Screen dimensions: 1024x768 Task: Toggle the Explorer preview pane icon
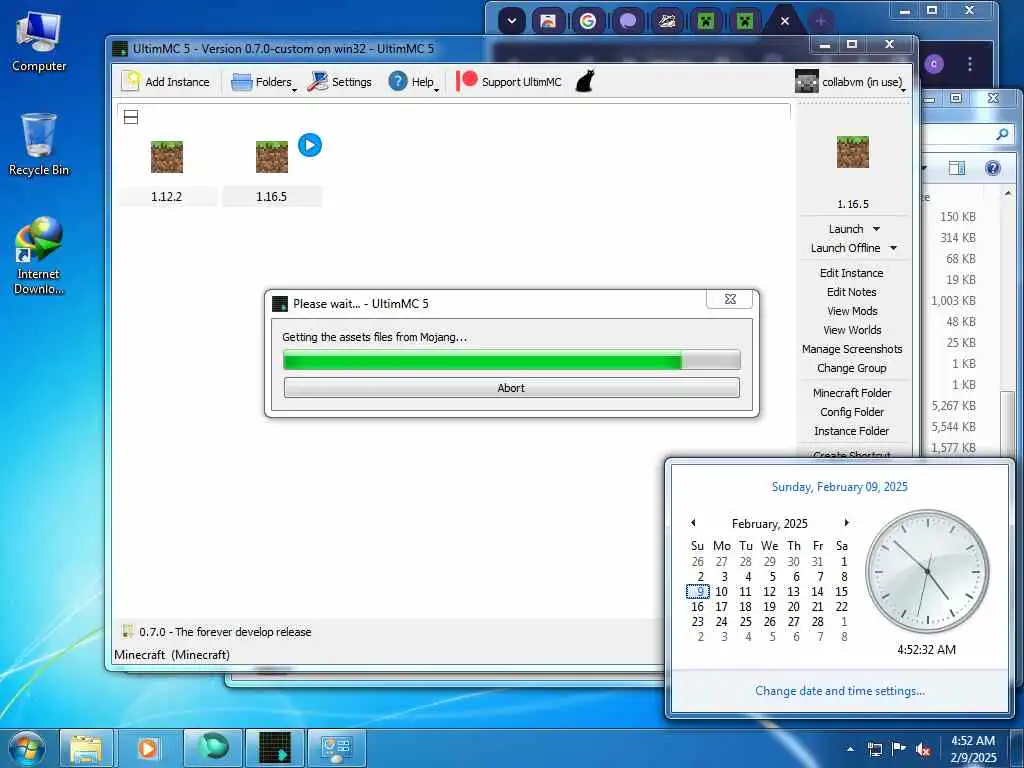tap(957, 168)
